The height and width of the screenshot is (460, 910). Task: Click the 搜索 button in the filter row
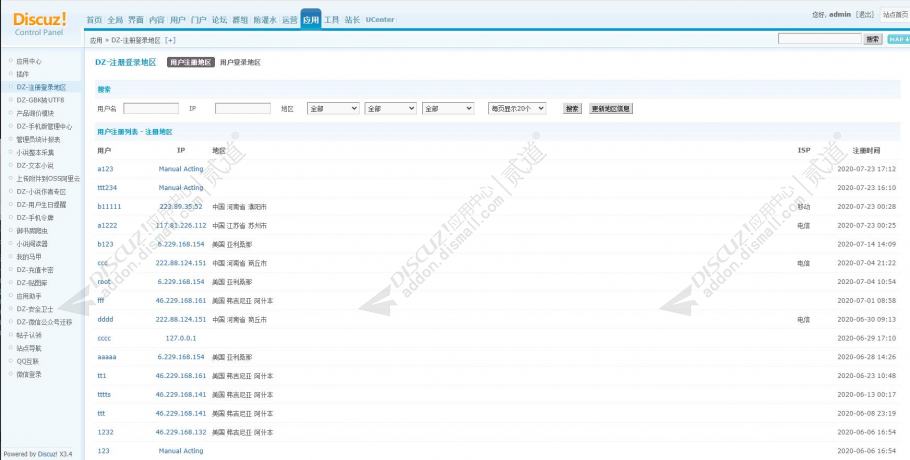(x=572, y=108)
